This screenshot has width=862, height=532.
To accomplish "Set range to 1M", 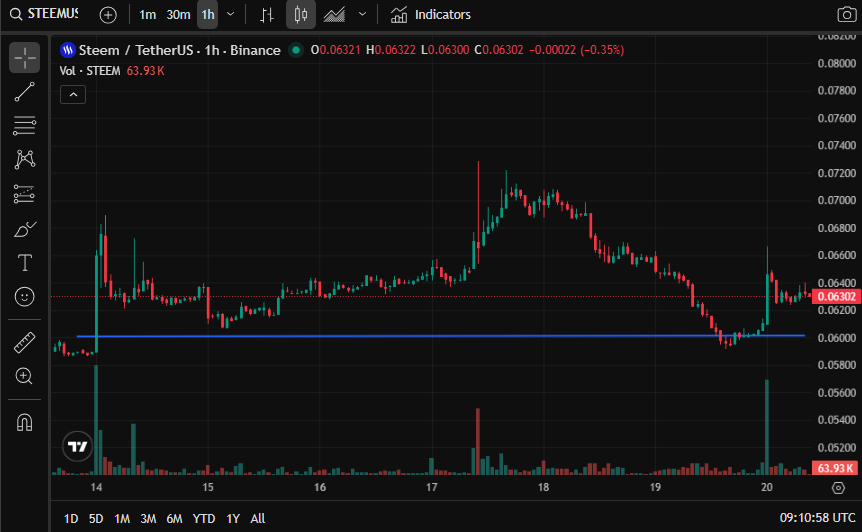I will tap(122, 519).
